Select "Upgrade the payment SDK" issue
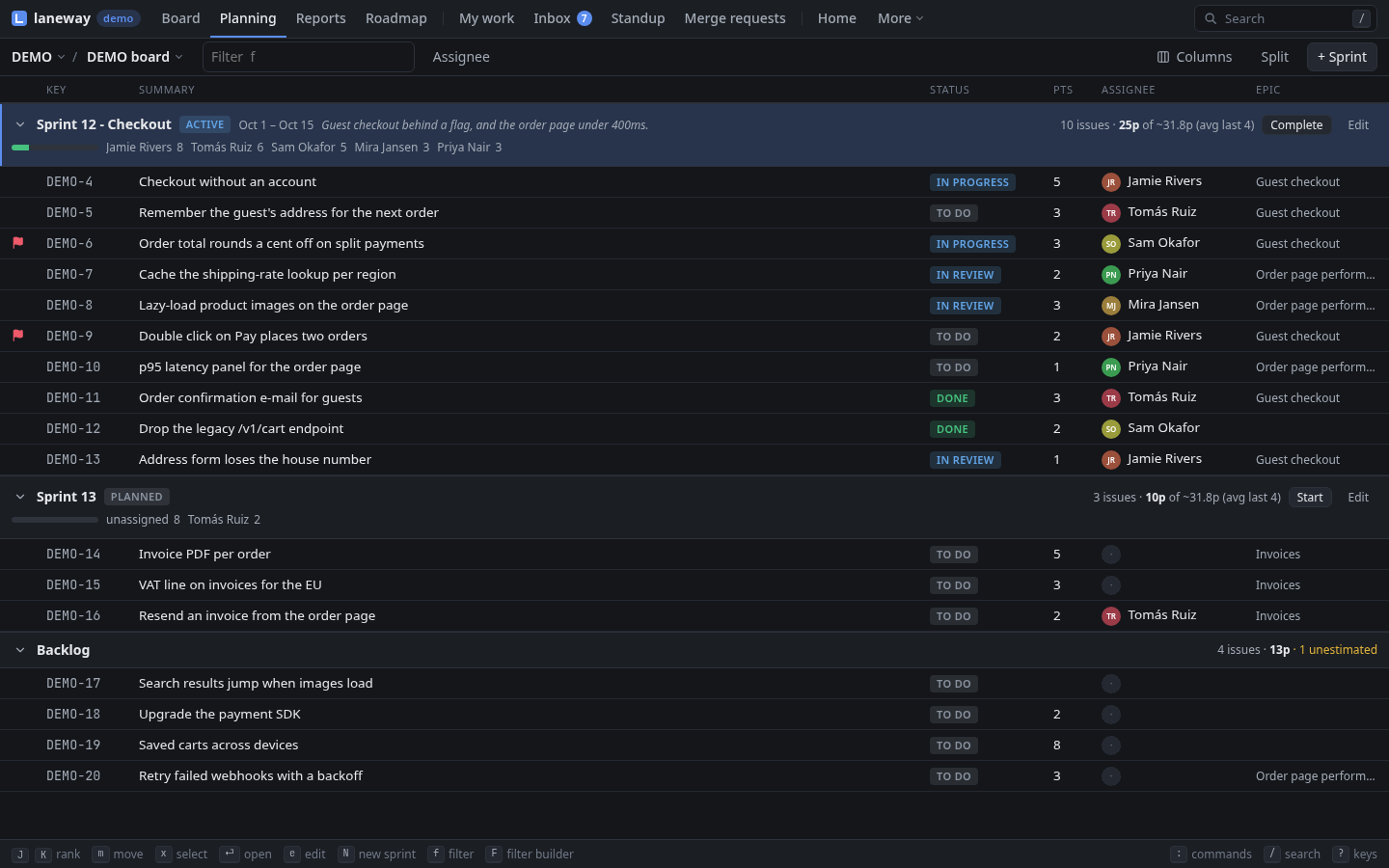Image resolution: width=1389 pixels, height=868 pixels. [220, 714]
